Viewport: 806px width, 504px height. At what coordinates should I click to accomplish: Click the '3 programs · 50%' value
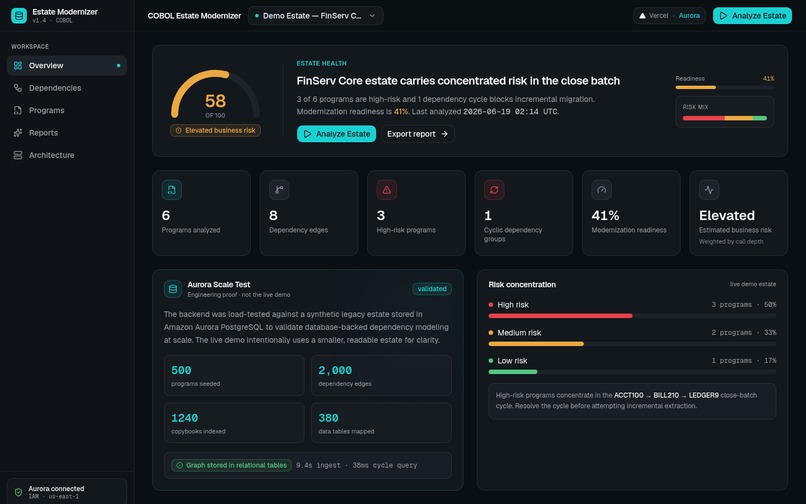(x=744, y=305)
